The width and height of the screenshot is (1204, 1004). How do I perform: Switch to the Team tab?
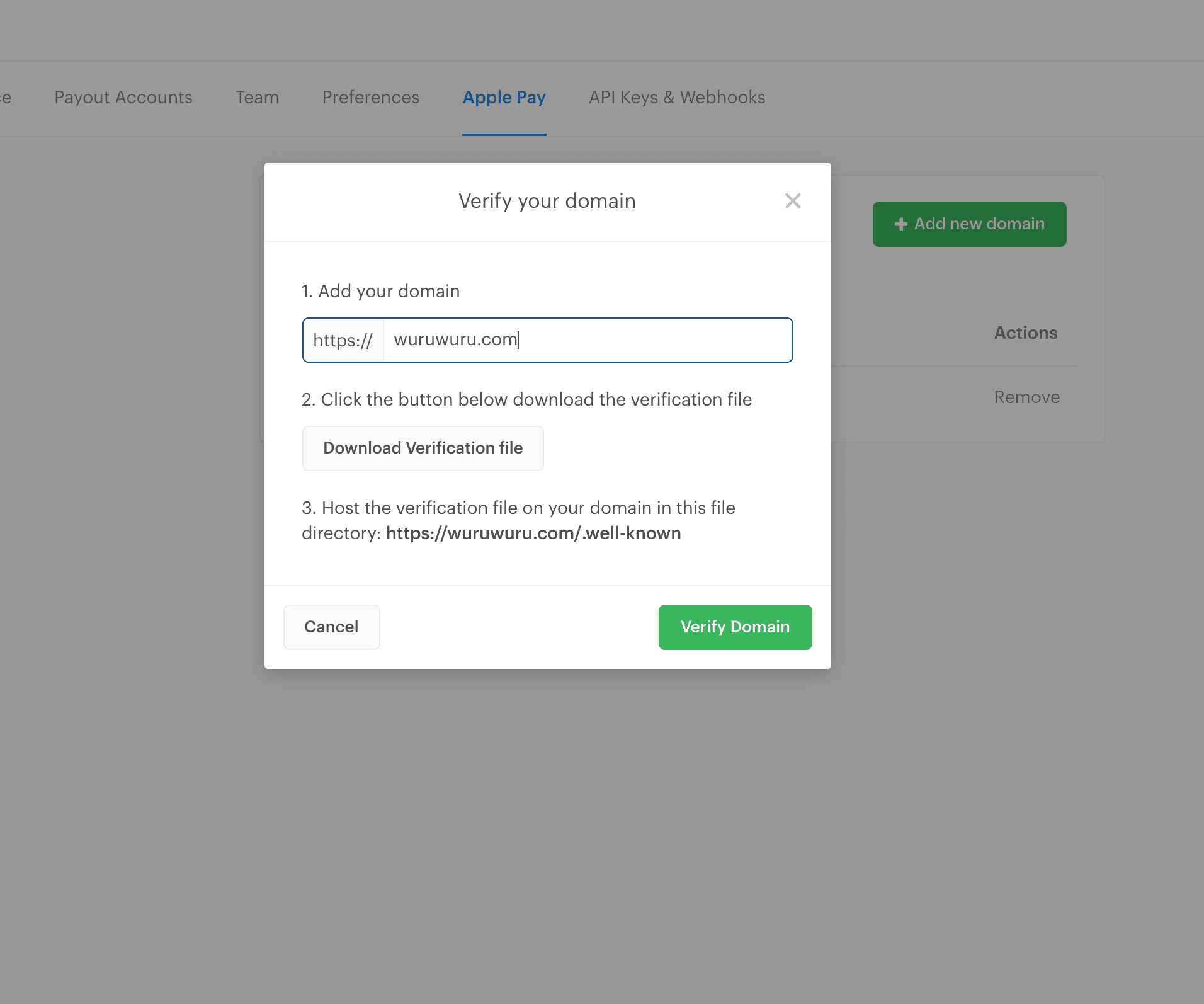point(257,98)
